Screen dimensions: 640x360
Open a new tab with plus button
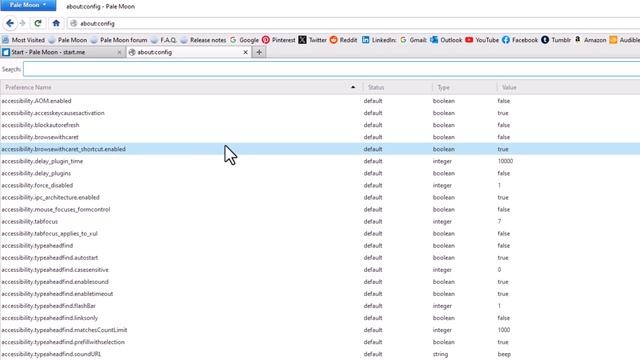click(259, 52)
